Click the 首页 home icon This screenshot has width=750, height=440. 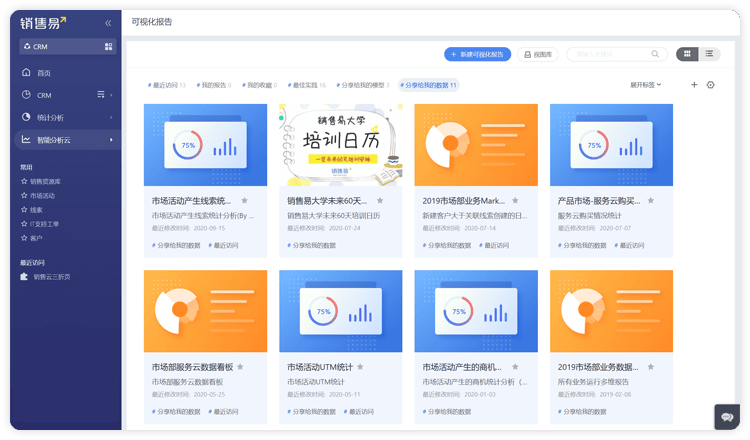26,72
